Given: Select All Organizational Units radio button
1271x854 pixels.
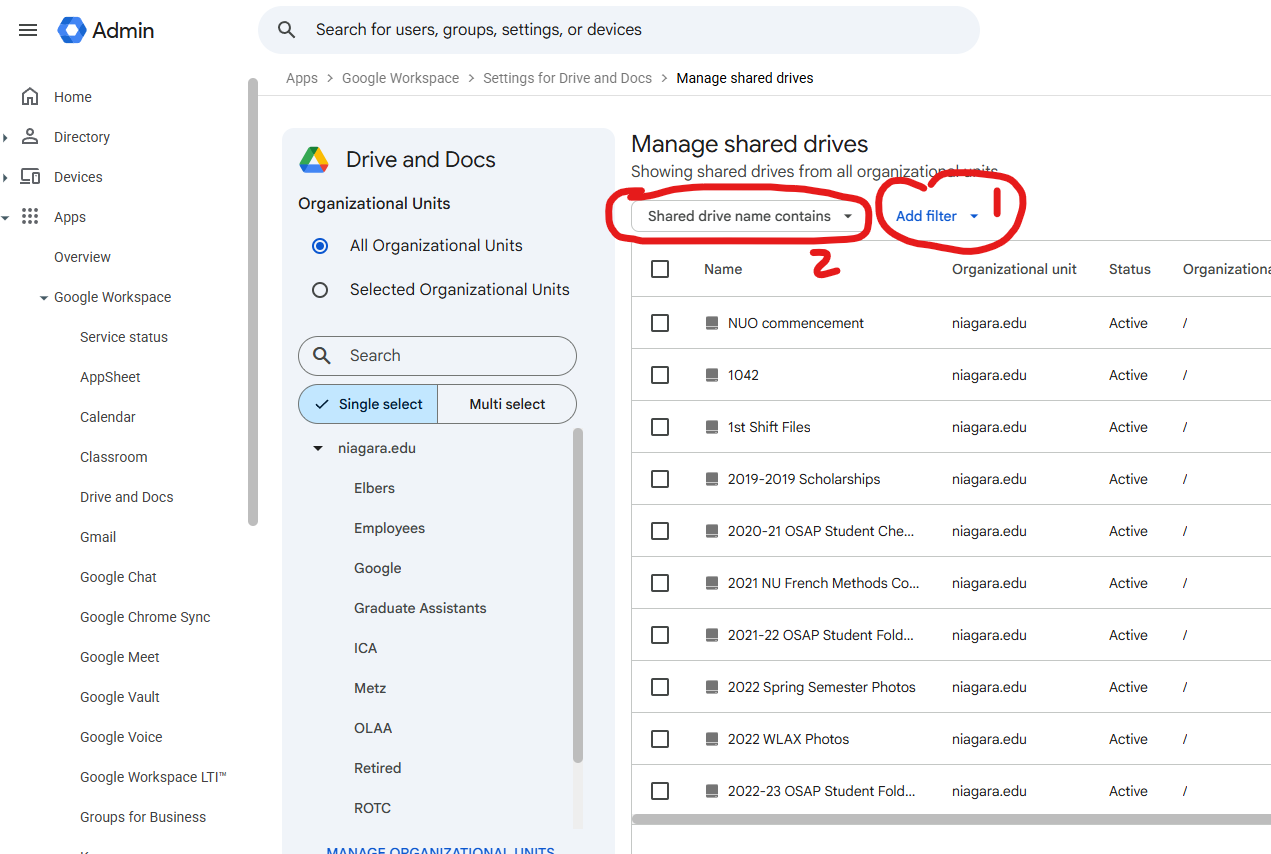Looking at the screenshot, I should point(320,246).
